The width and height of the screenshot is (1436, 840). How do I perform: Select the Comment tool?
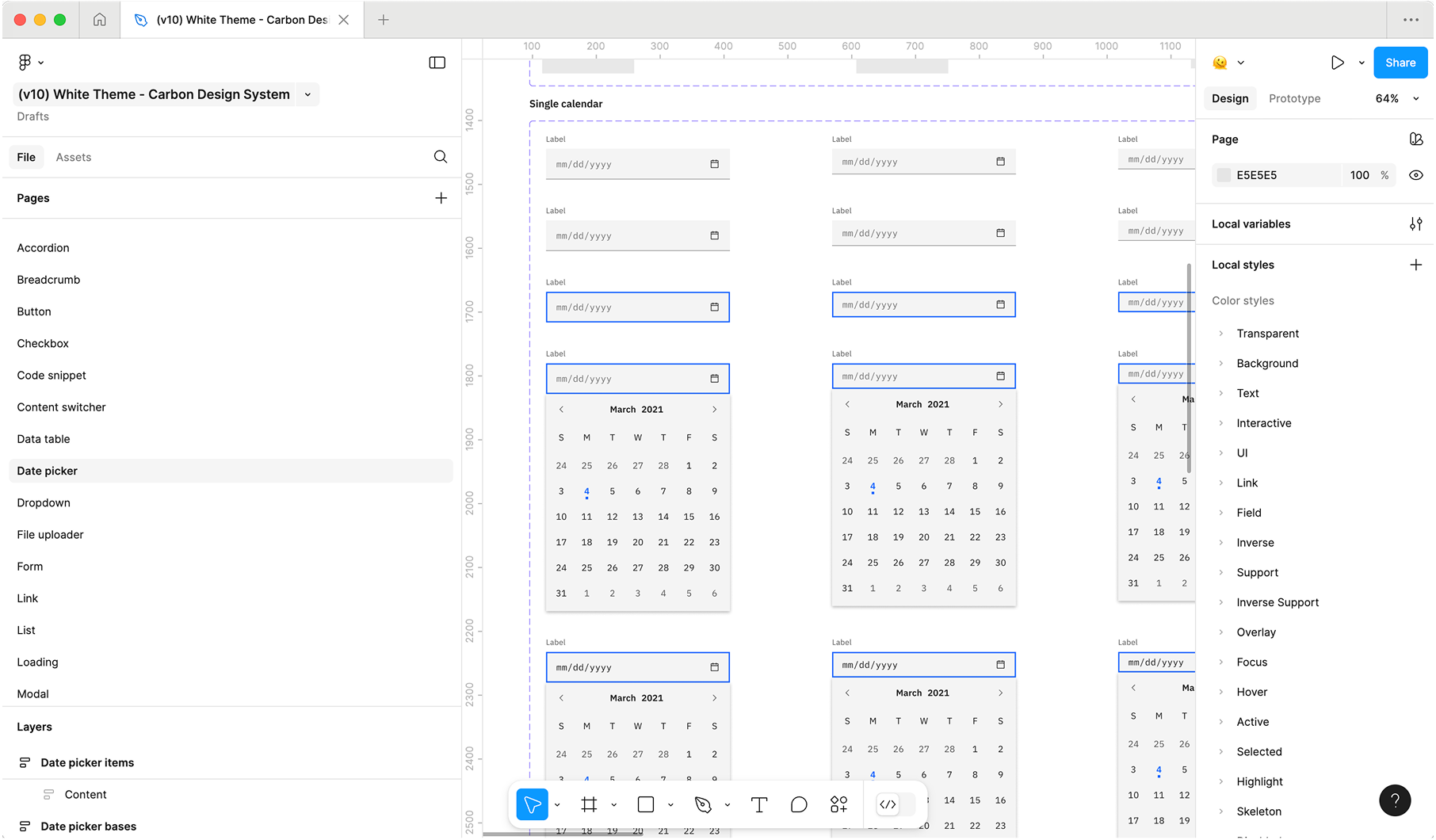799,805
